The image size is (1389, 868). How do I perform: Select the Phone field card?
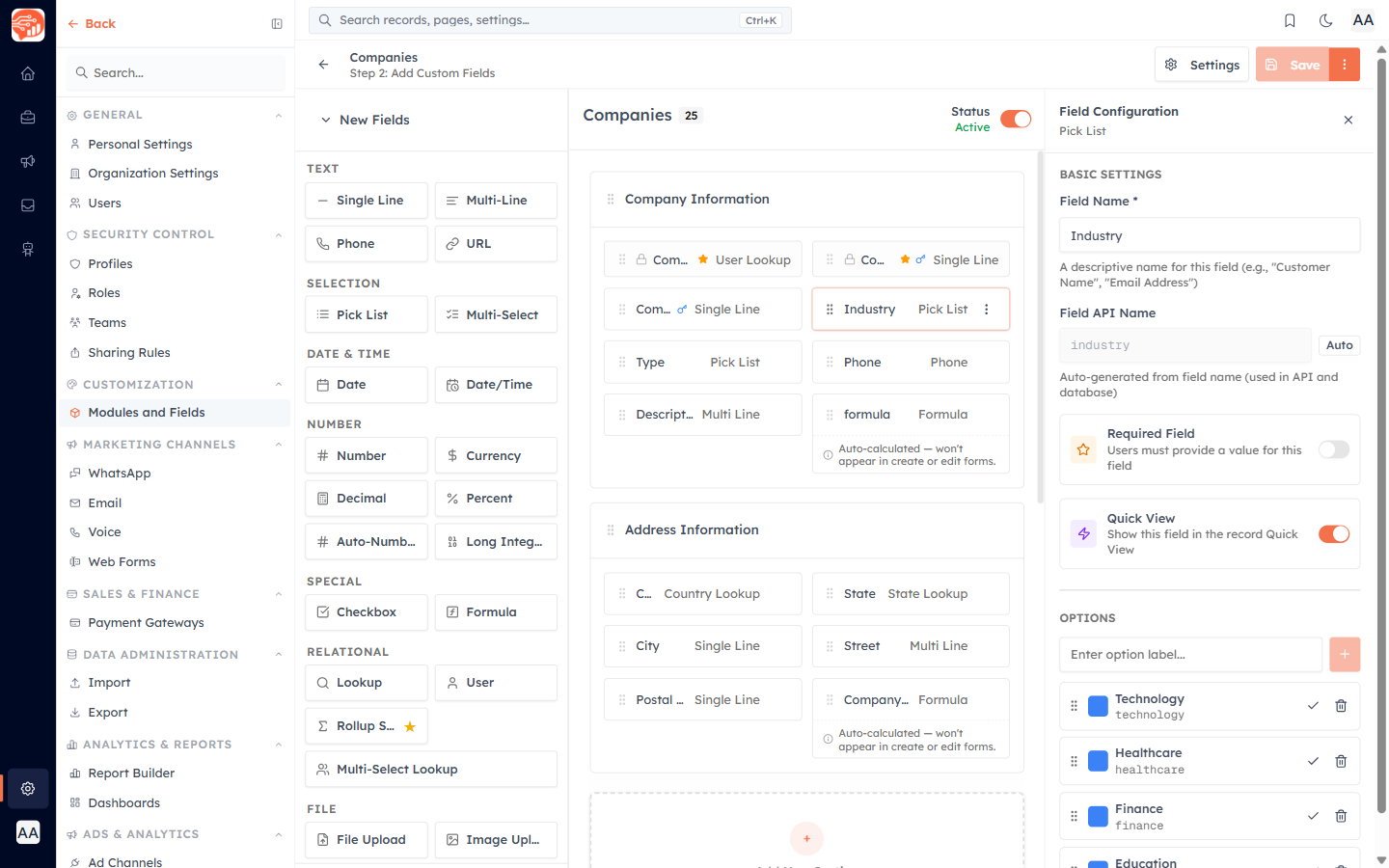pyautogui.click(x=911, y=363)
